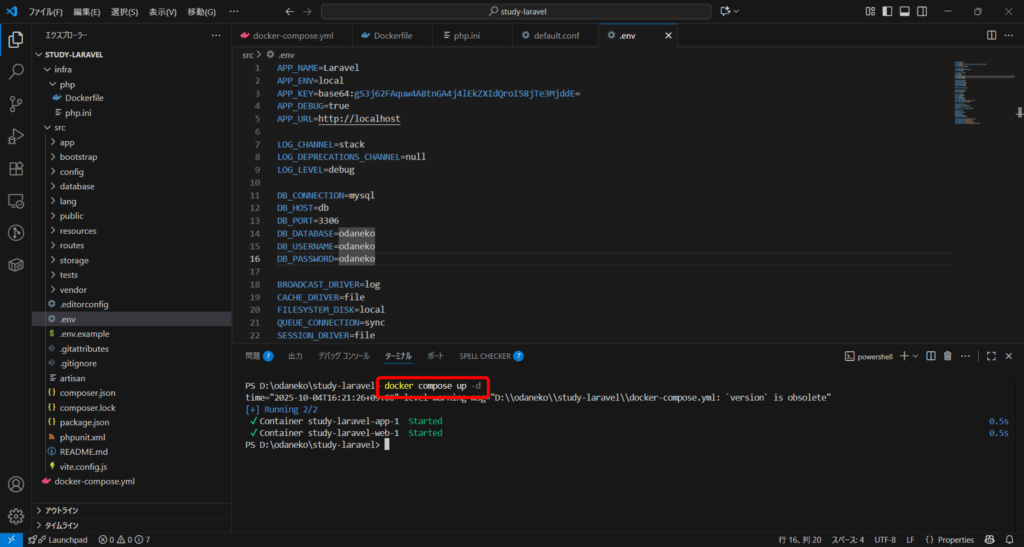Viewport: 1024px width, 547px height.
Task: Open the 選択(S) menu
Action: pos(124,12)
